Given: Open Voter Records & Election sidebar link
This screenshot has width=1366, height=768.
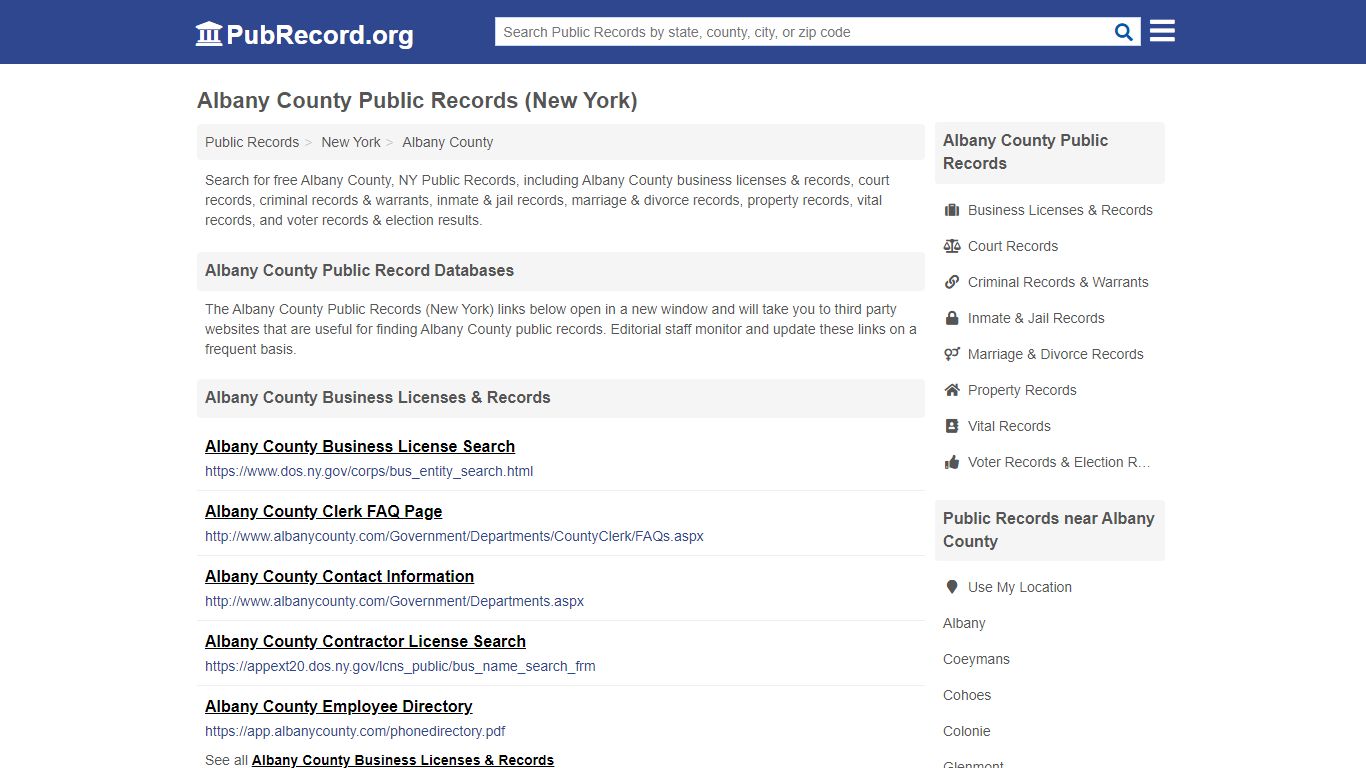Looking at the screenshot, I should click(1059, 462).
